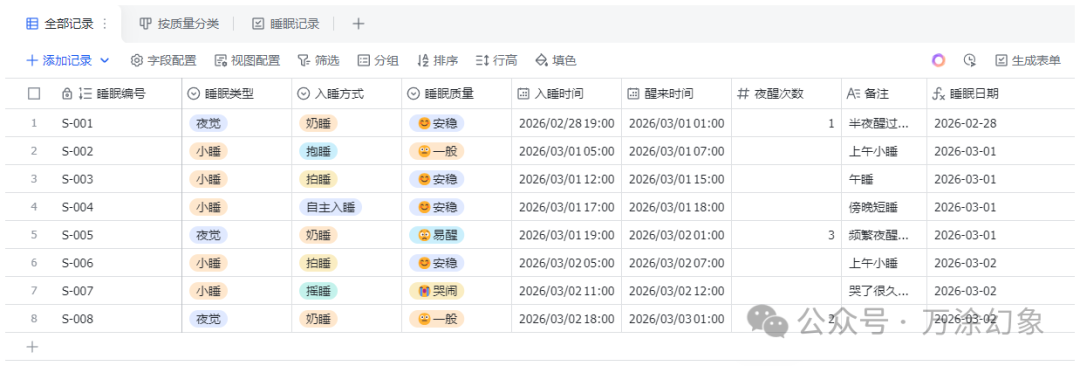1080x366 pixels.
Task: Click the 入睡时间 column header
Action: (566, 94)
